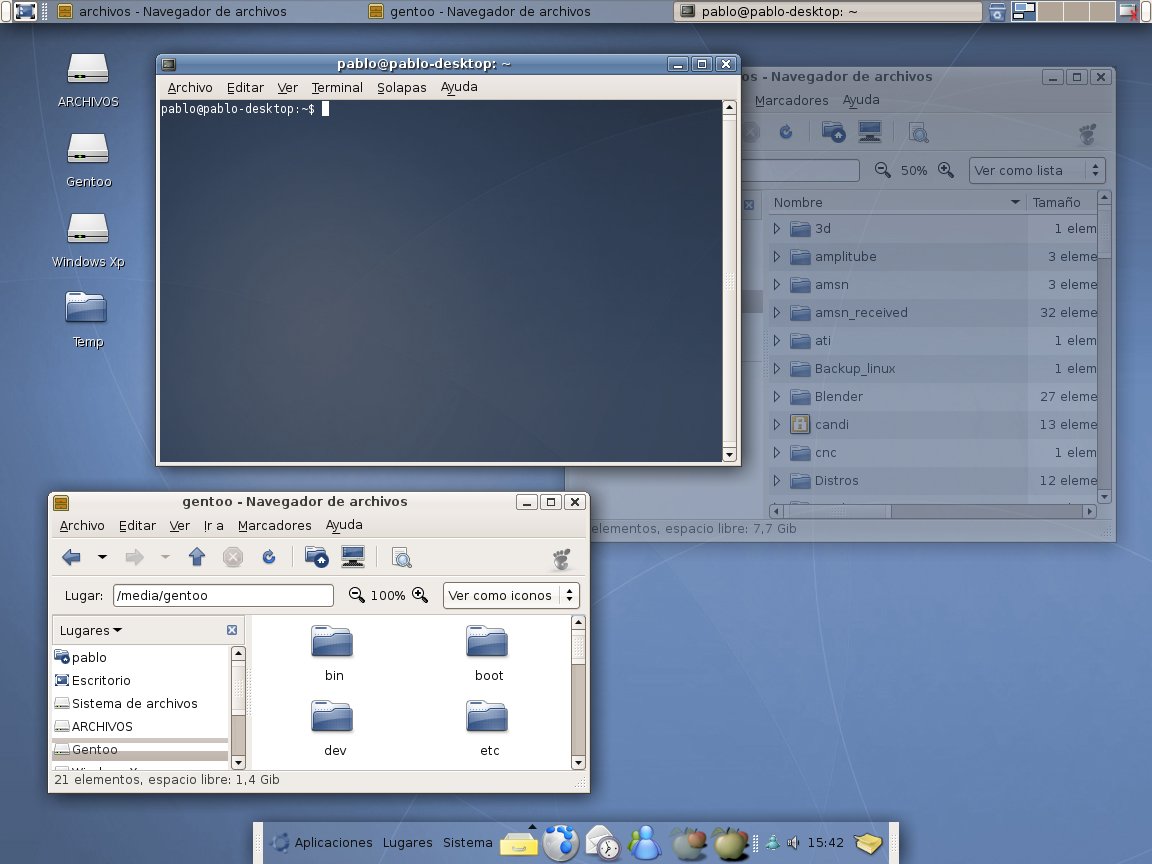Click Back arrow in gentoo window toolbar
Viewport: 1152px width, 864px height.
(x=71, y=558)
